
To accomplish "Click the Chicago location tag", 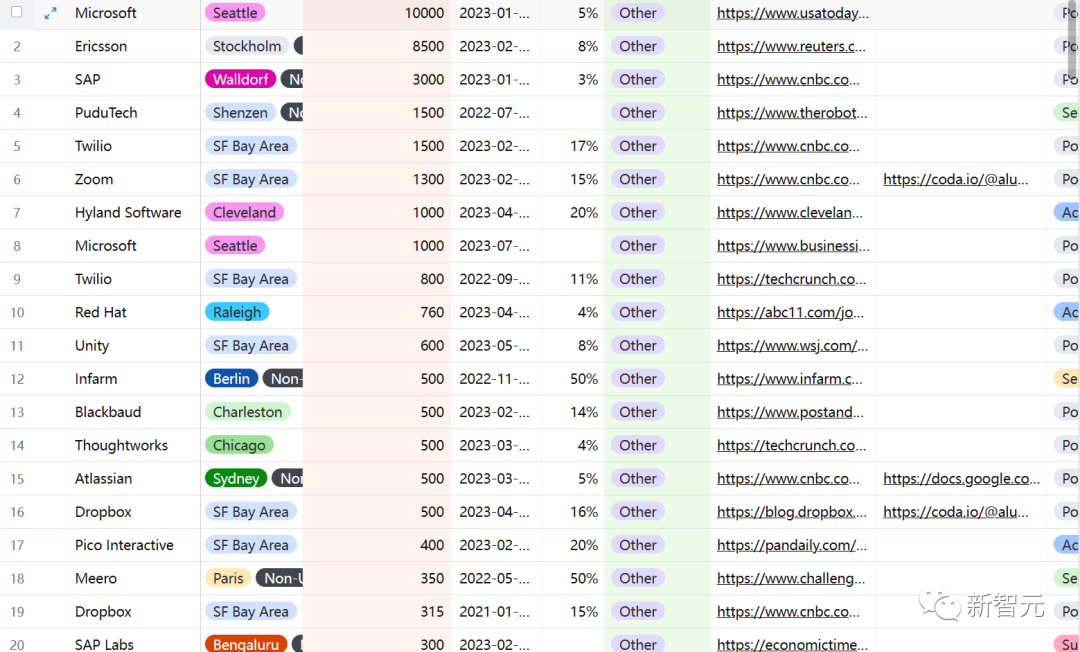I will (239, 445).
